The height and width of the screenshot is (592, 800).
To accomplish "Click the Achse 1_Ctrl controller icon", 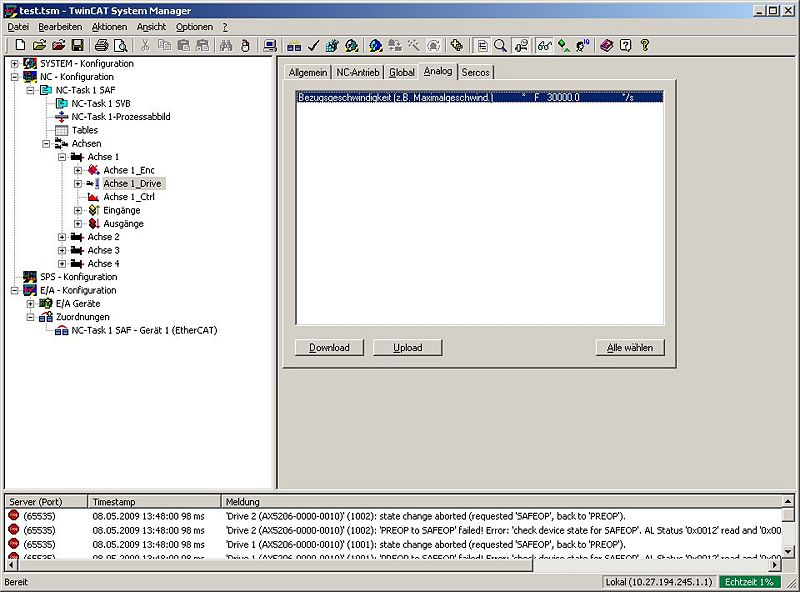I will [93, 197].
